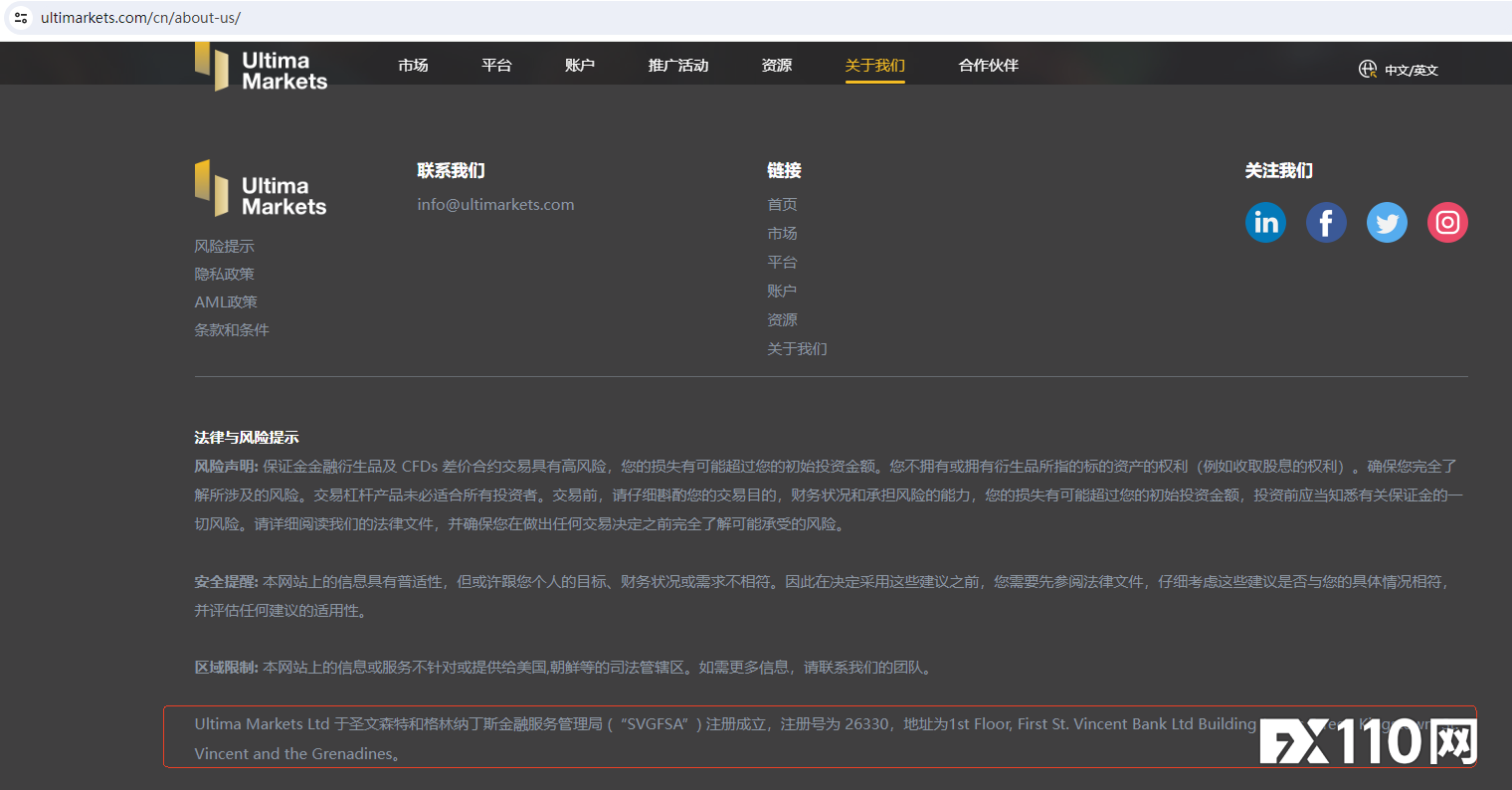Screen dimensions: 1512x790
Task: Click the browser address bar URL
Action: pyautogui.click(x=140, y=18)
